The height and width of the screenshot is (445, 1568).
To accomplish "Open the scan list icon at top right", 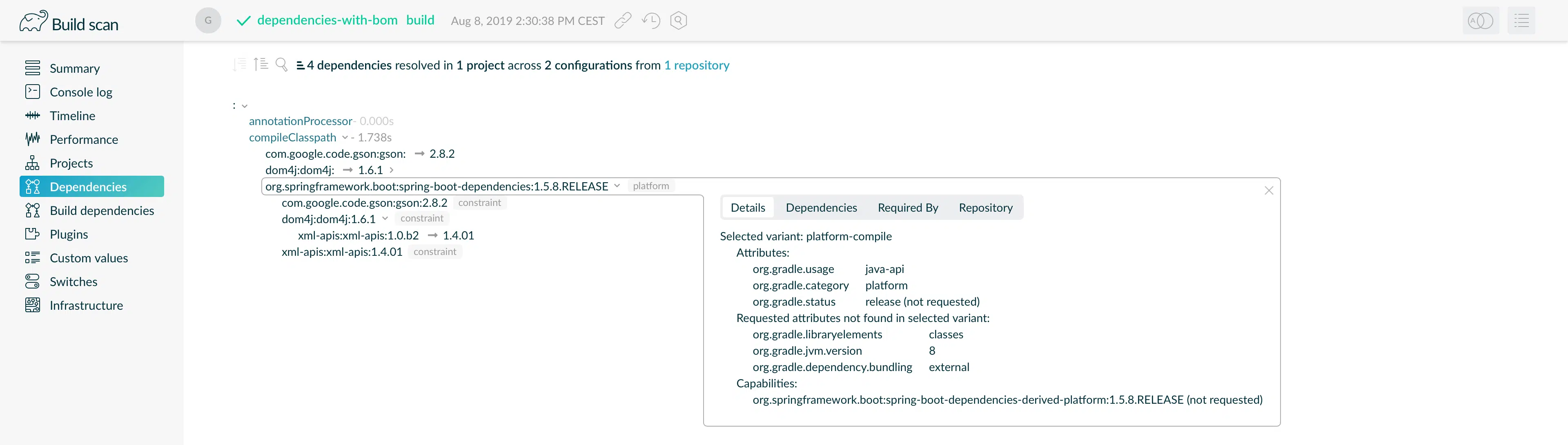I will (1521, 21).
